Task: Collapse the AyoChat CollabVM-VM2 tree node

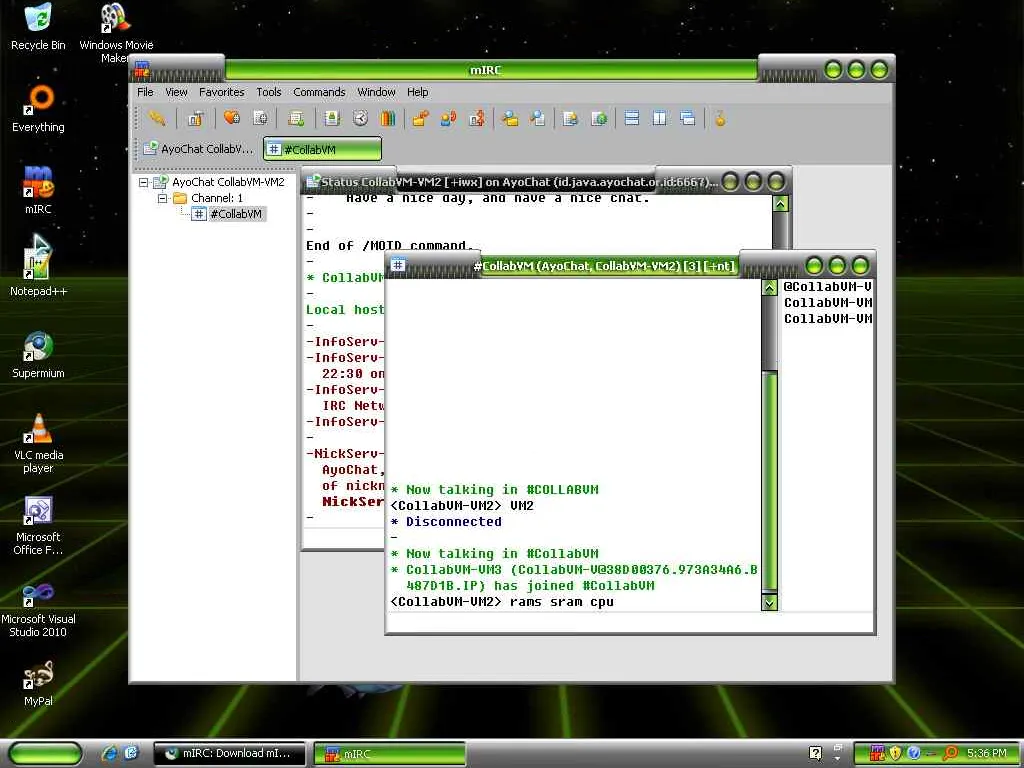Action: point(143,182)
